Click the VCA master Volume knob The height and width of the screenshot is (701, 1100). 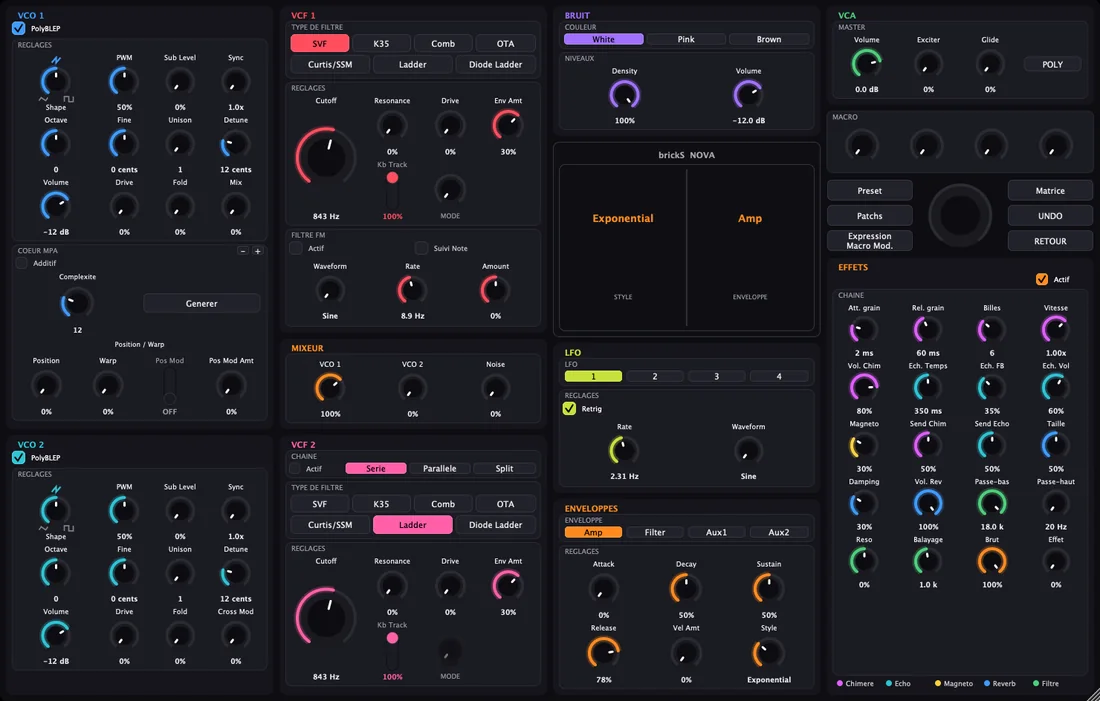pyautogui.click(x=866, y=64)
